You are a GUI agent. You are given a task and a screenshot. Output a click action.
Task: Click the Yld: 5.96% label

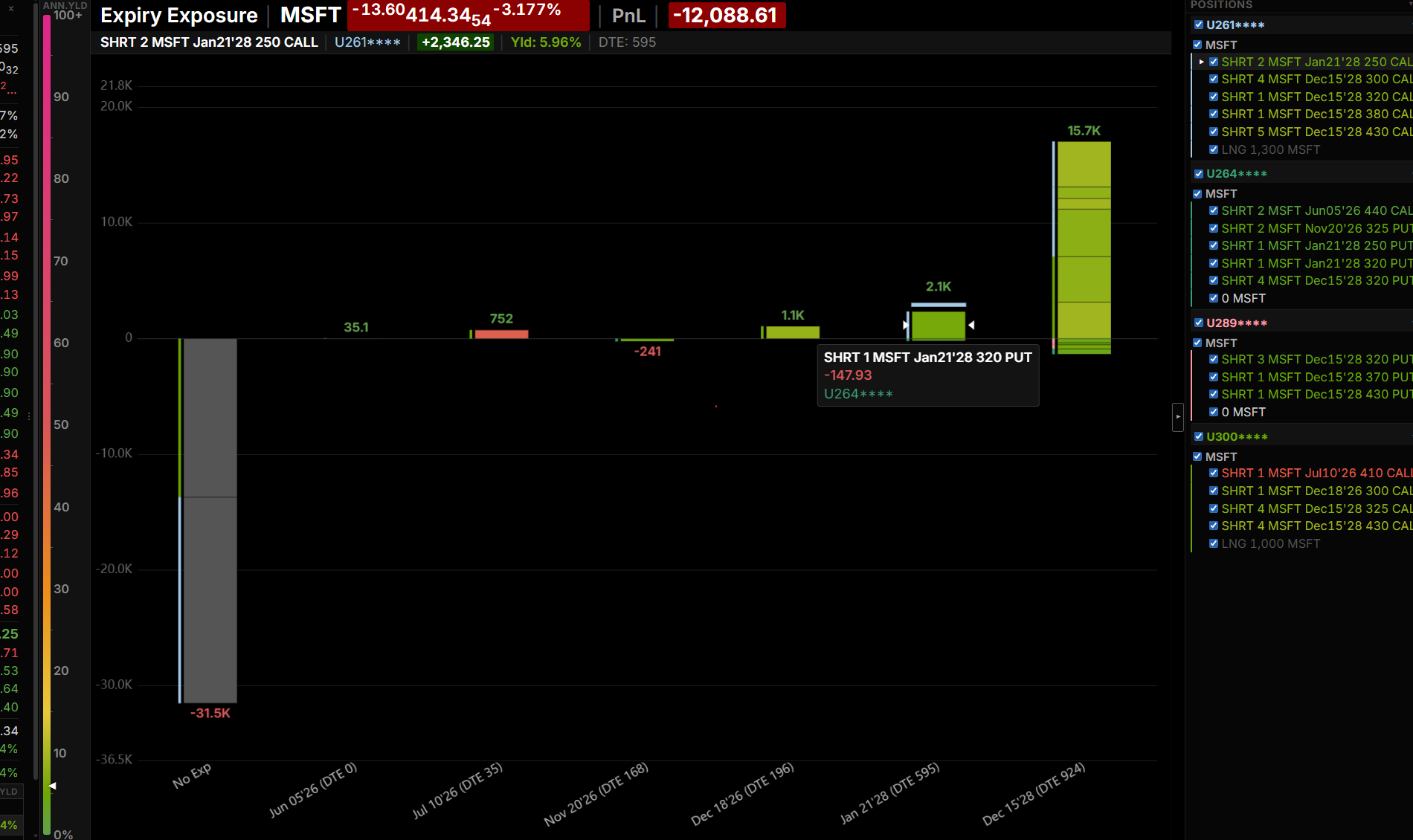(x=546, y=42)
